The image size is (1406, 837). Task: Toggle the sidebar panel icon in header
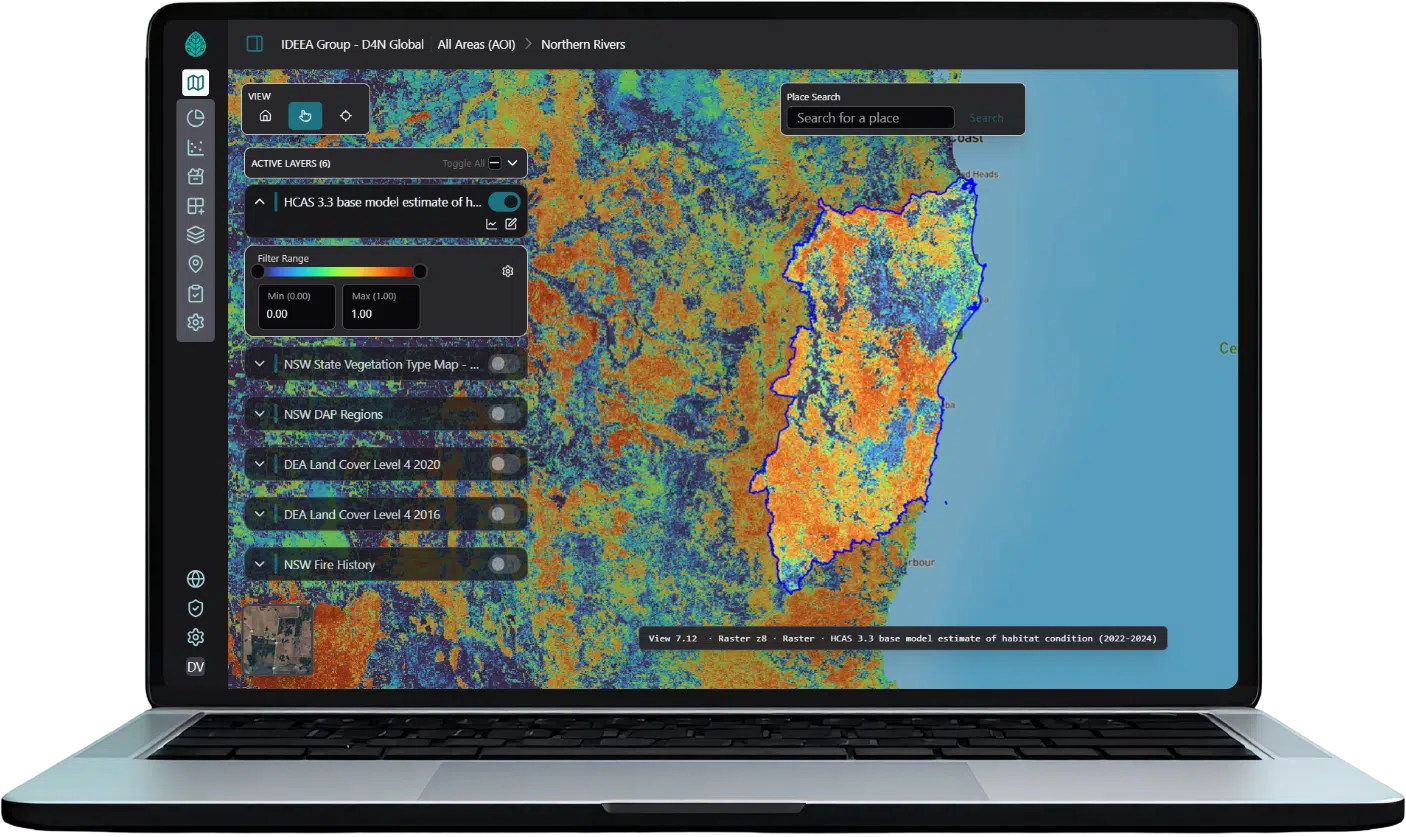[255, 44]
